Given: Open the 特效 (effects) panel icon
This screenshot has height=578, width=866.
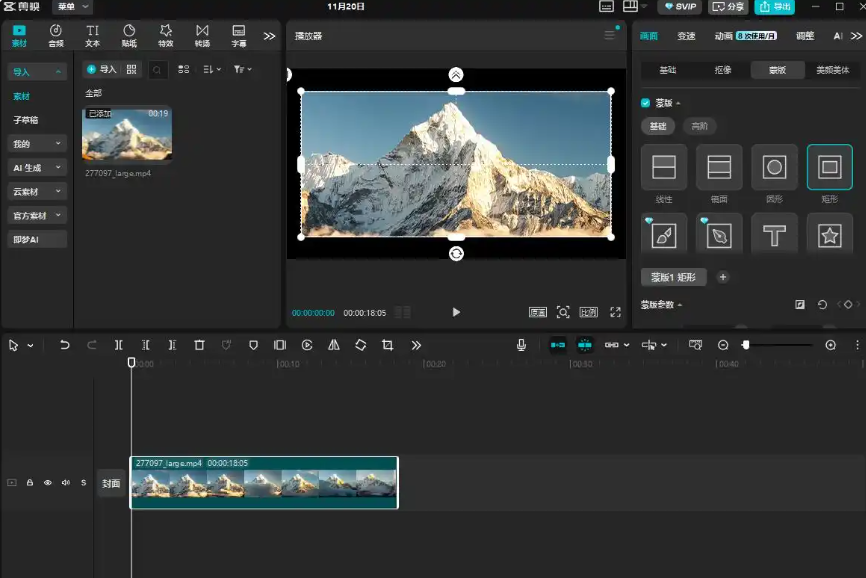Looking at the screenshot, I should [x=165, y=36].
